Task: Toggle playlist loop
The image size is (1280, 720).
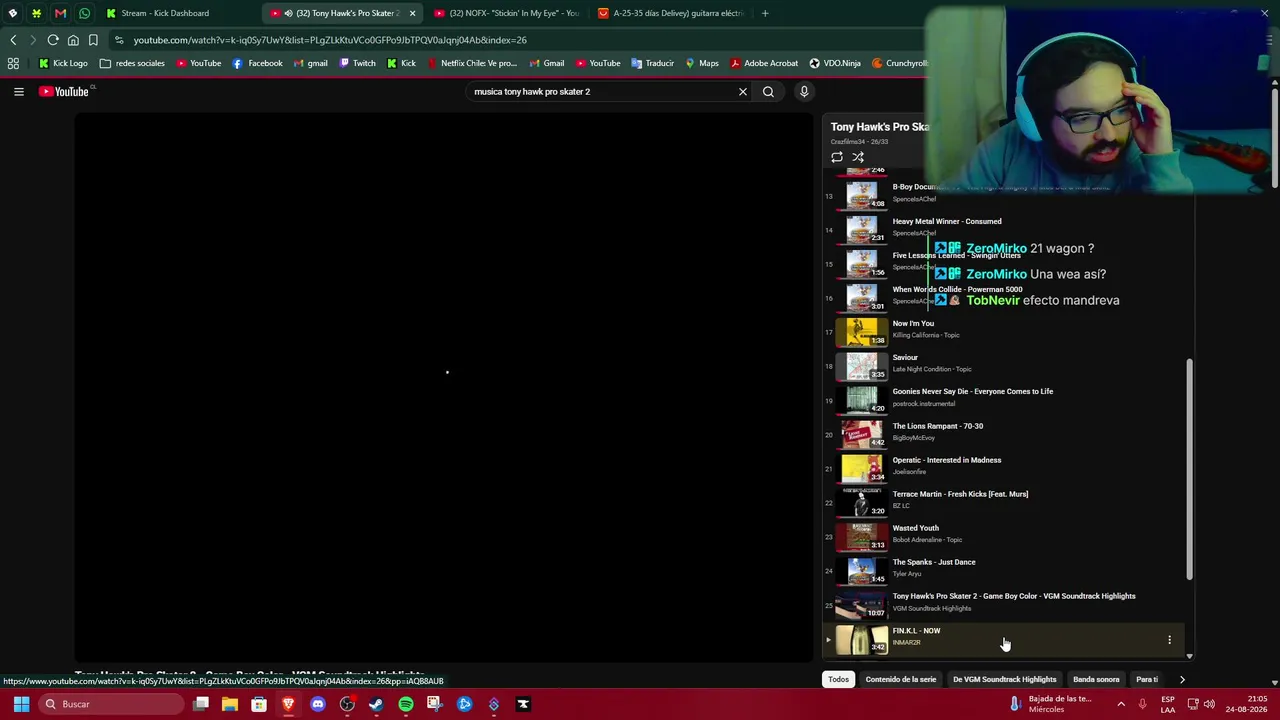Action: click(x=837, y=157)
